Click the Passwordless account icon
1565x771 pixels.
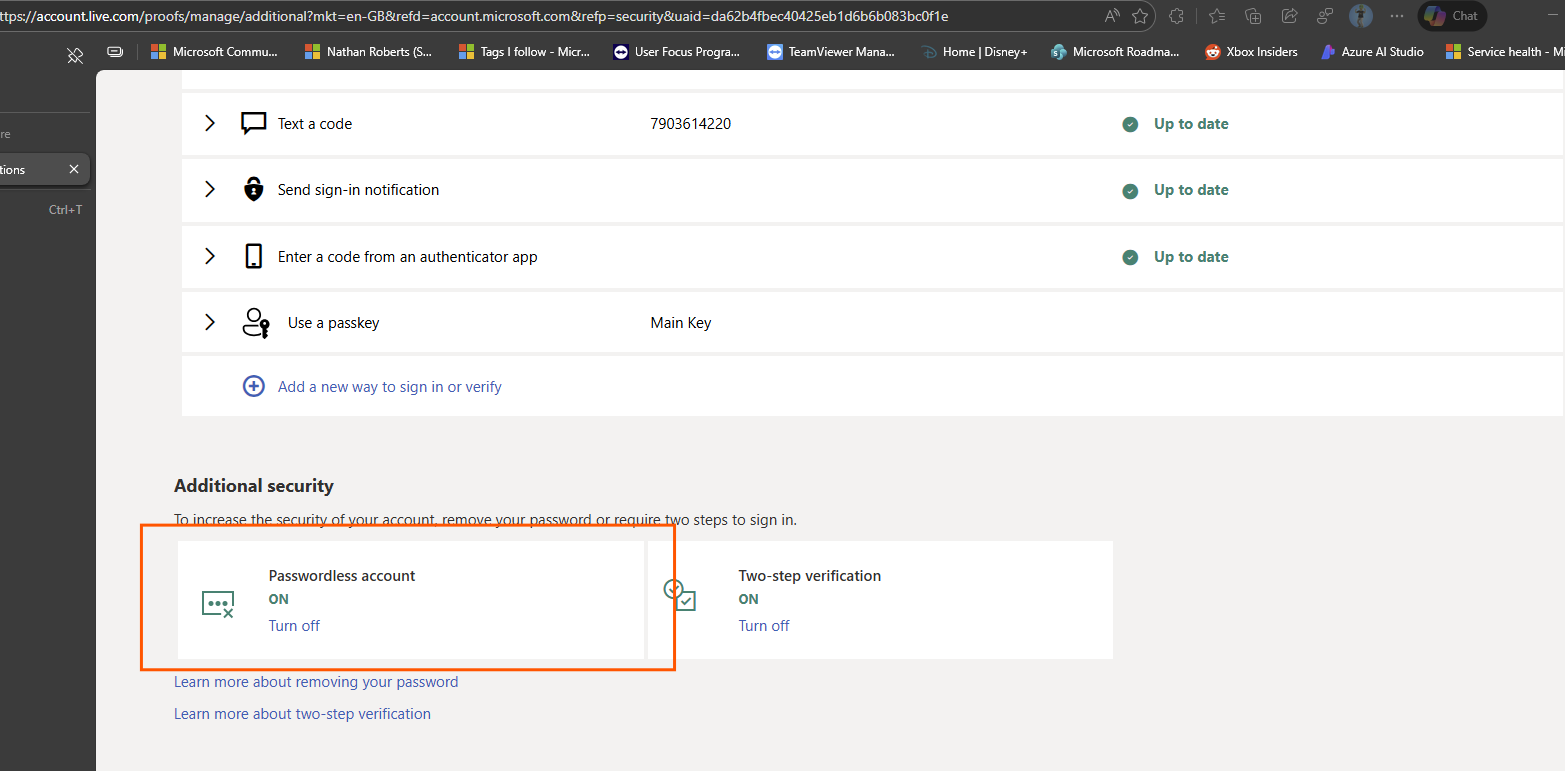(218, 604)
